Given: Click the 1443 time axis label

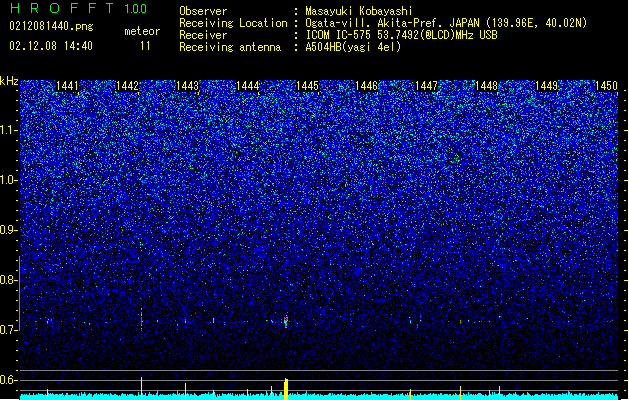Looking at the screenshot, I should point(187,86).
